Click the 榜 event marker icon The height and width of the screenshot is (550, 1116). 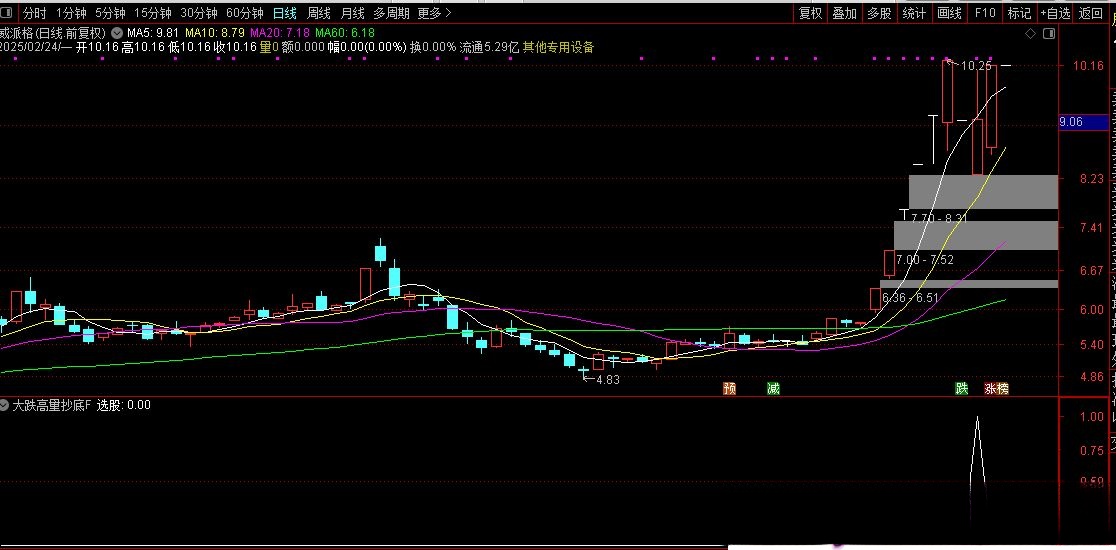coord(1002,388)
